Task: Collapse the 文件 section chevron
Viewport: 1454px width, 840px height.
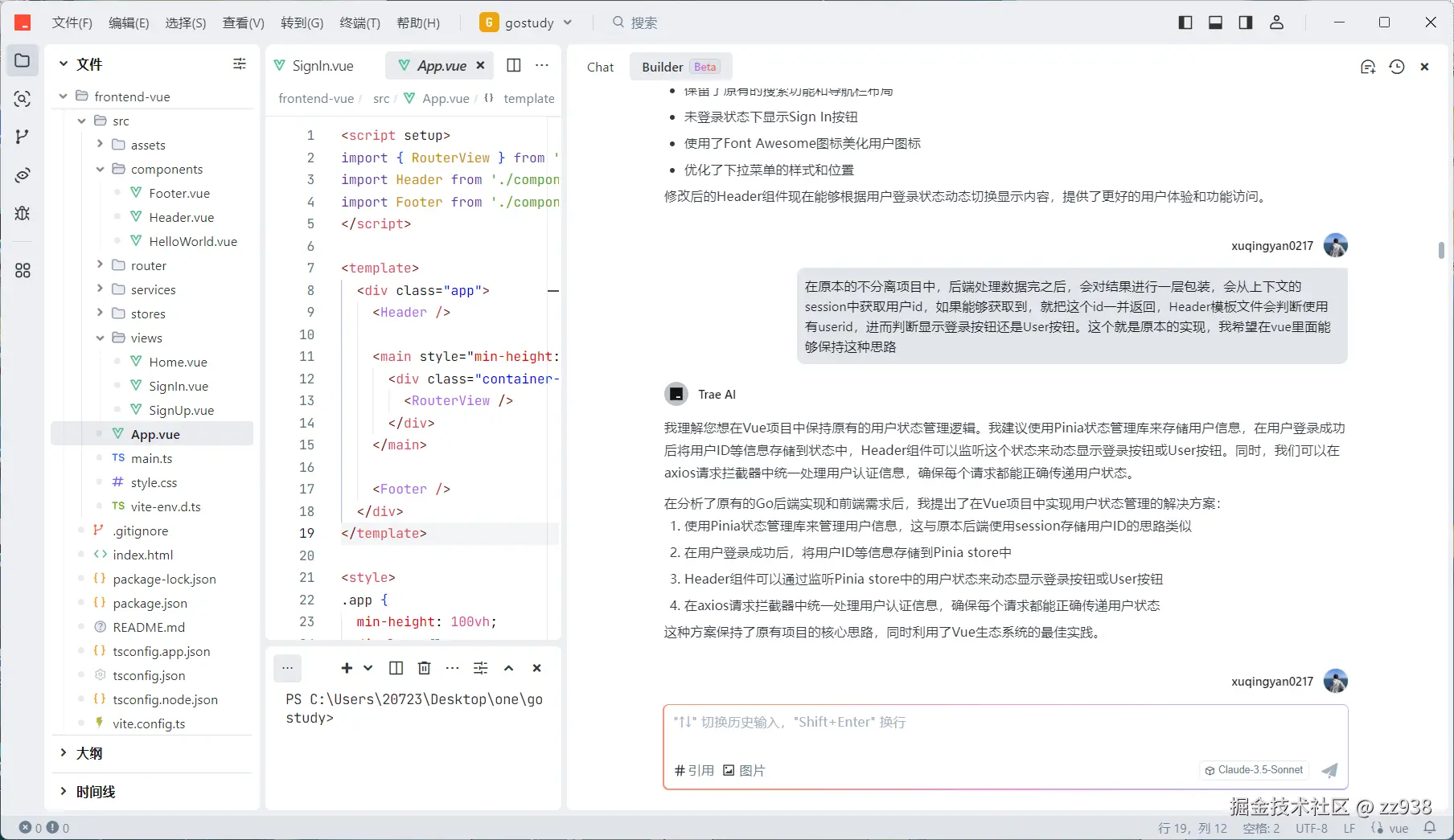Action: [x=64, y=64]
